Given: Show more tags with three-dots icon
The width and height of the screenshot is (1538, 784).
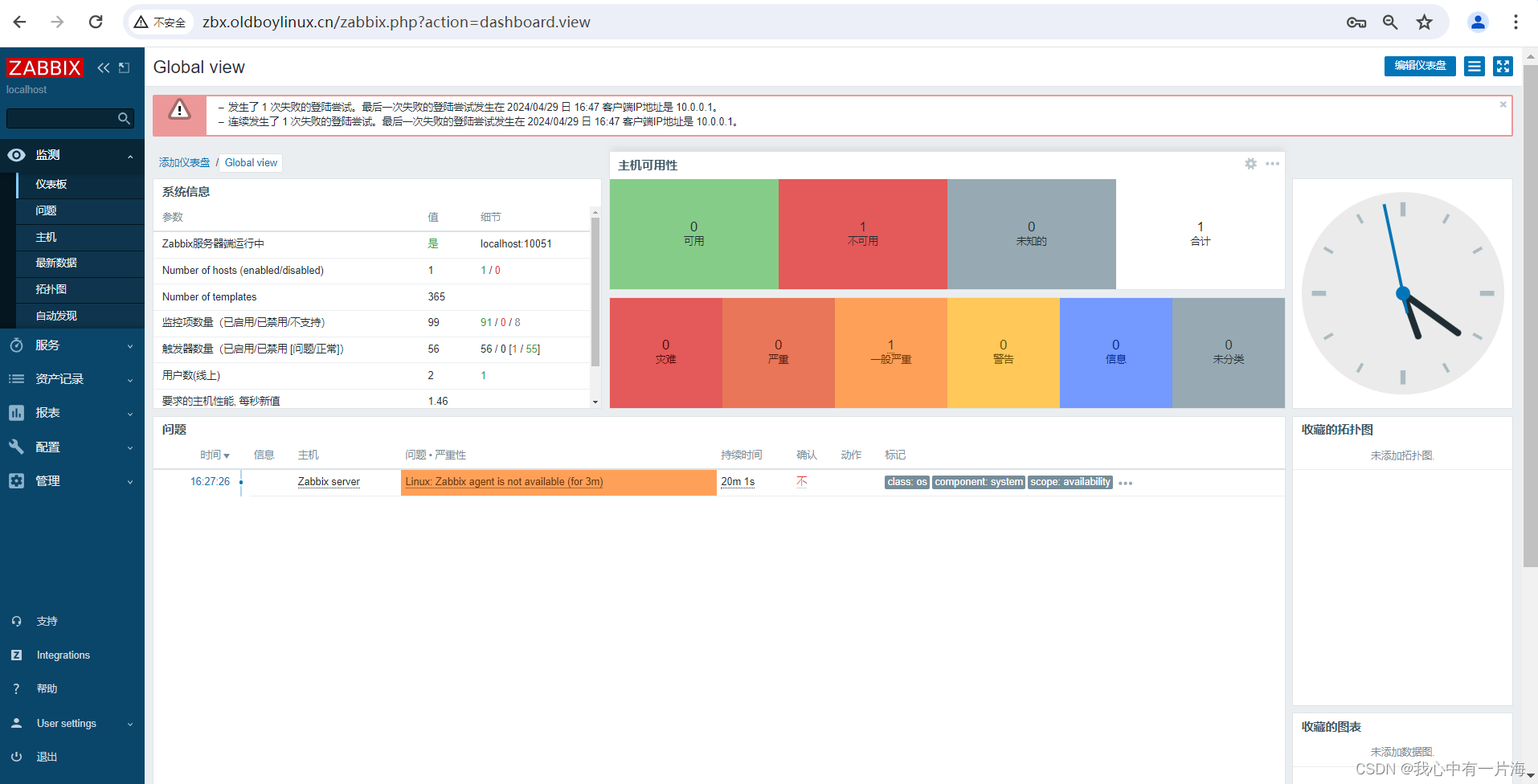Looking at the screenshot, I should pos(1125,483).
